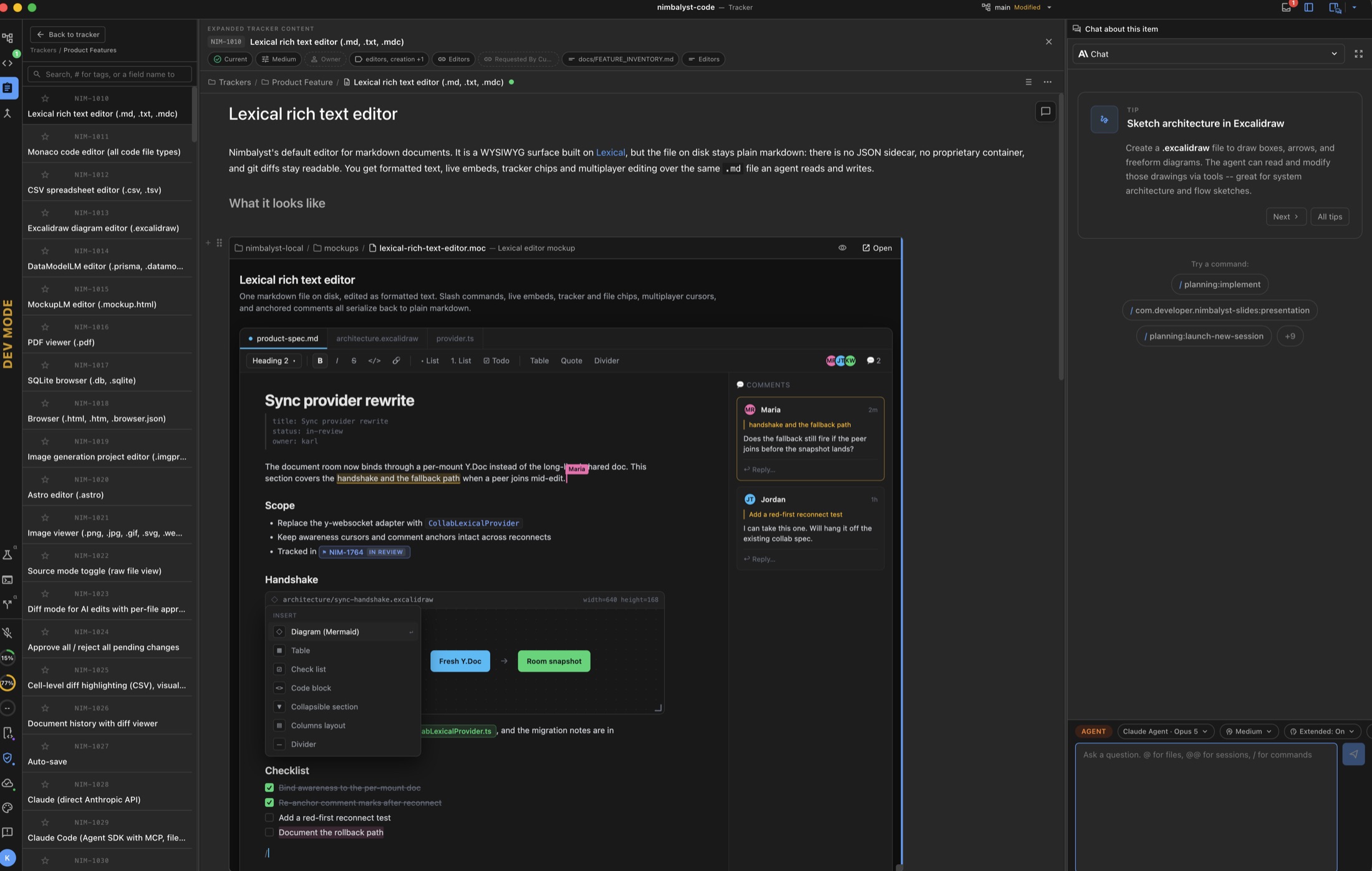Open the Claude Agent Opus 5 model dropdown
Screen dimensions: 1372x871
1165,731
